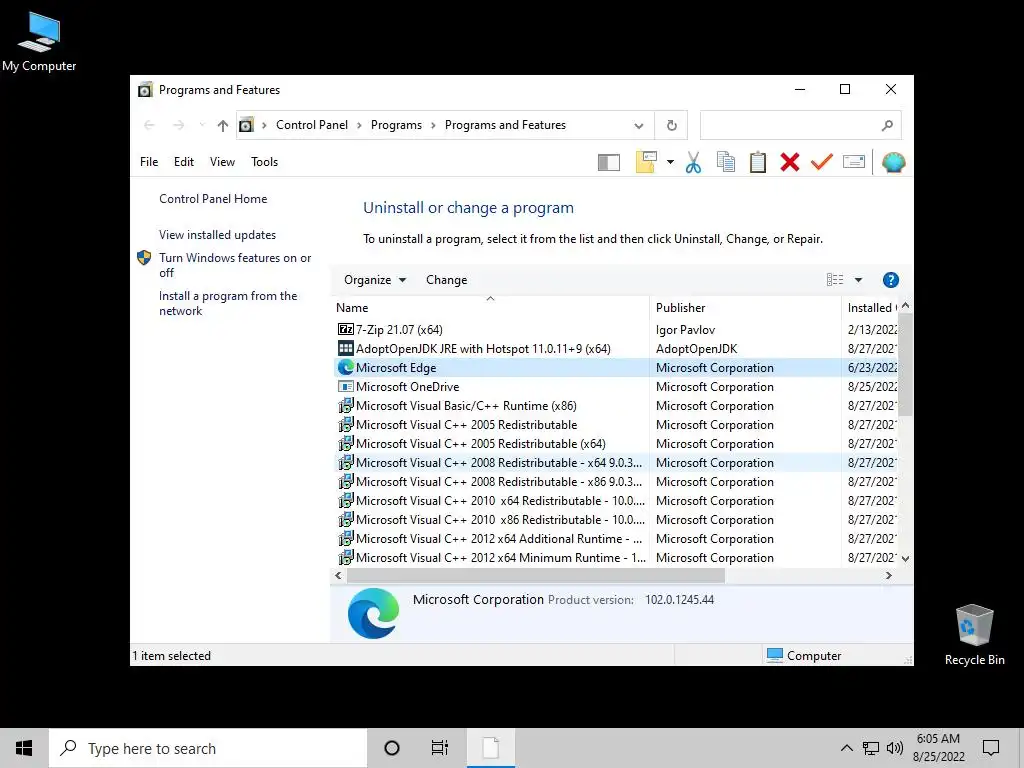Click Control Panel in the breadcrumb
The width and height of the screenshot is (1024, 768).
[x=312, y=125]
